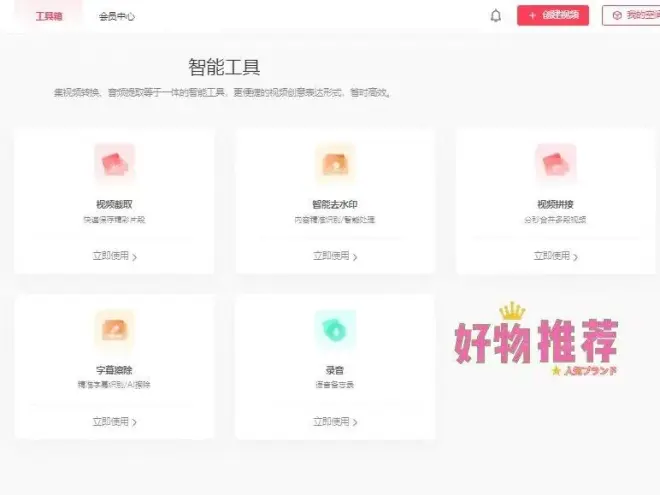Expand the arrow beside 智能去水印 立即使用
660x495 pixels.
tap(356, 257)
